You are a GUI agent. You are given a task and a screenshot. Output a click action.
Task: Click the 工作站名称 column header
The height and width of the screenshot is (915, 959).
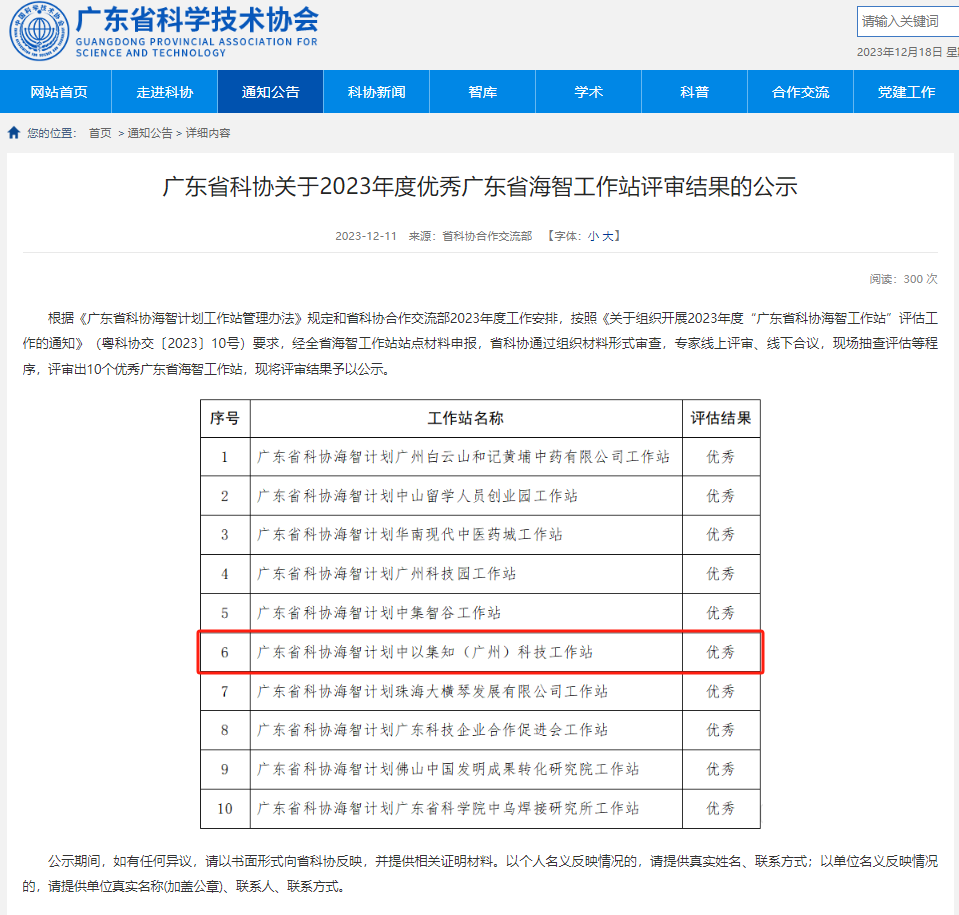click(x=465, y=418)
